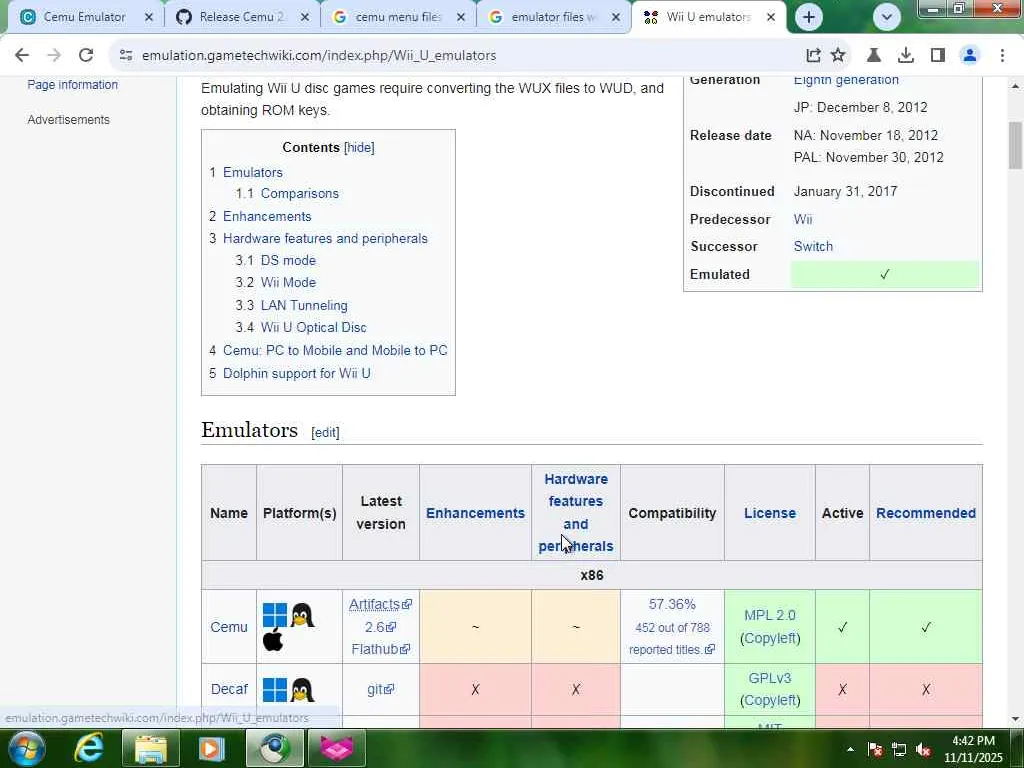The width and height of the screenshot is (1024, 768).
Task: Edit the Emulators section
Action: (325, 432)
